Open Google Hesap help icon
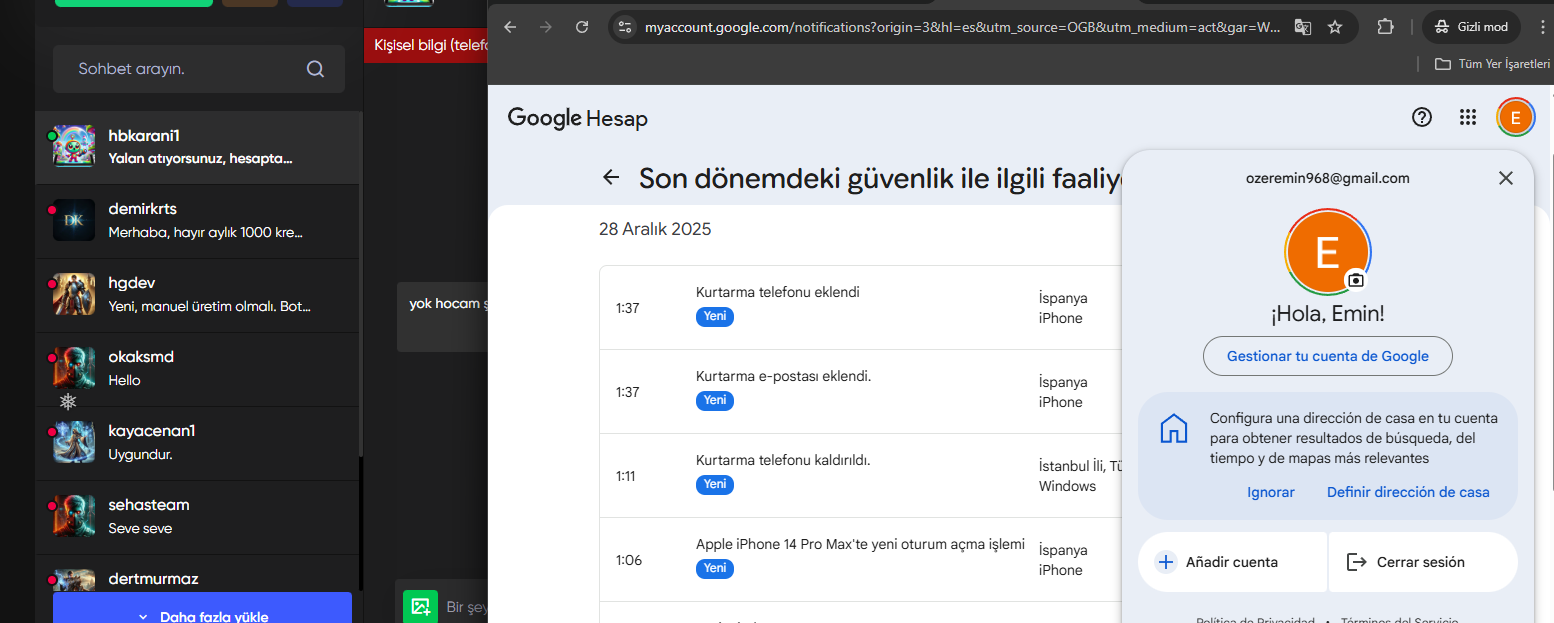The width and height of the screenshot is (1554, 623). 1422,117
